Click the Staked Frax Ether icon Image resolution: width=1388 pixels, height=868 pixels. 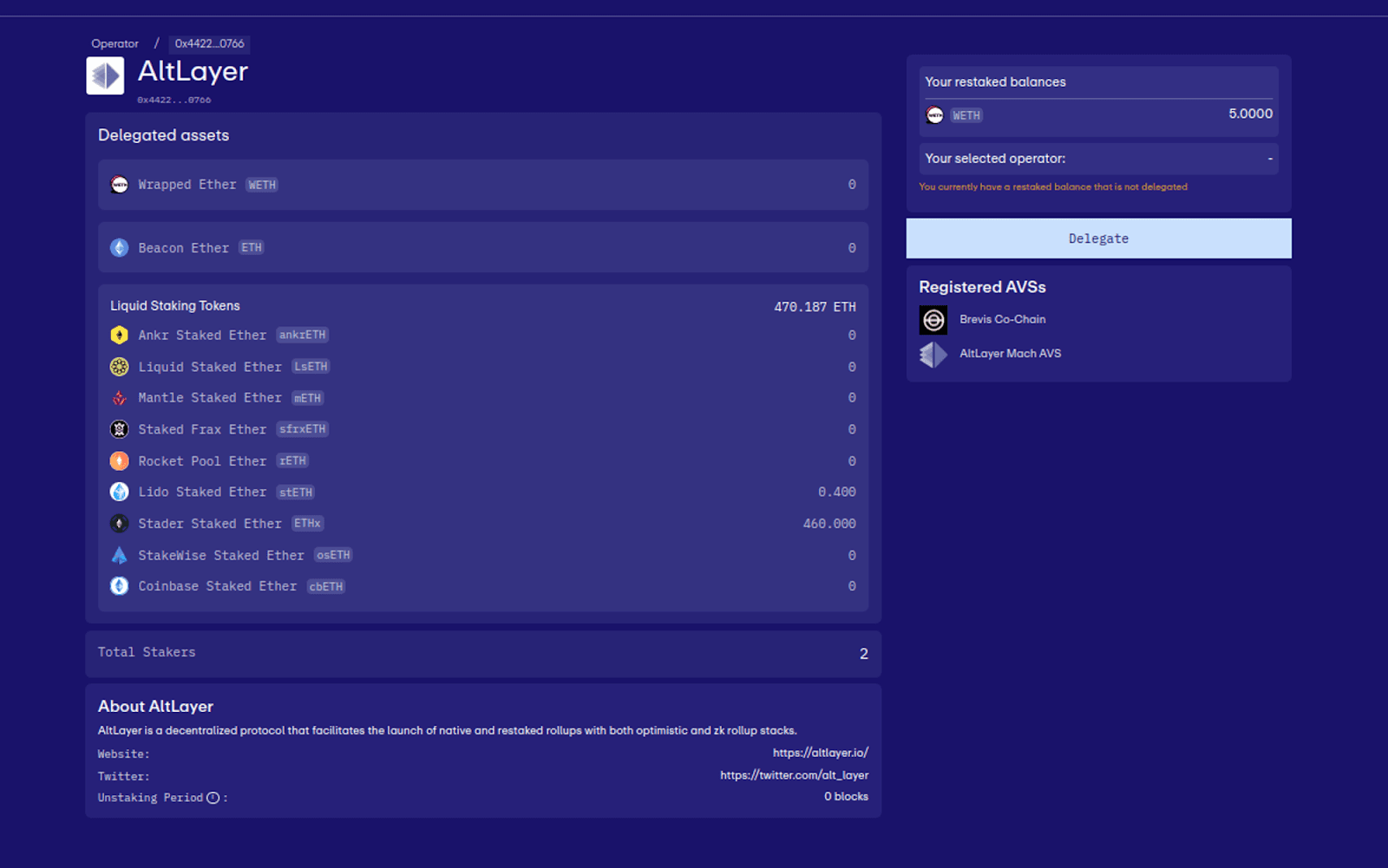(x=120, y=429)
